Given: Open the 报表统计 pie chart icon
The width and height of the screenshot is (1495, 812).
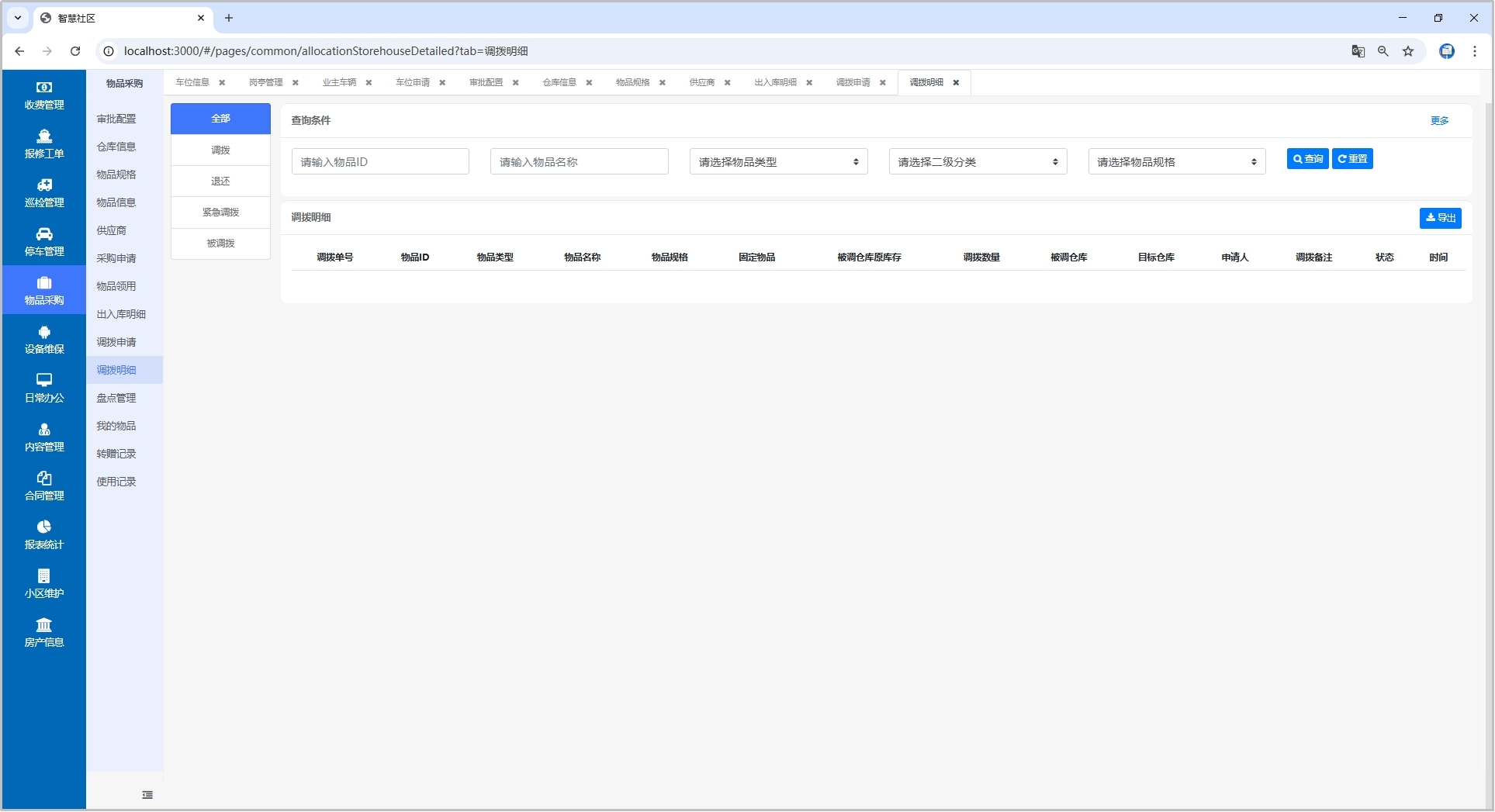Looking at the screenshot, I should coord(44,527).
